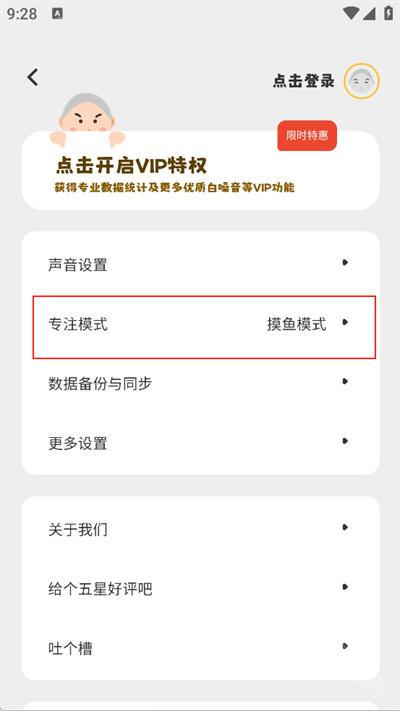
Task: Tap the battery status icon
Action: point(389,13)
